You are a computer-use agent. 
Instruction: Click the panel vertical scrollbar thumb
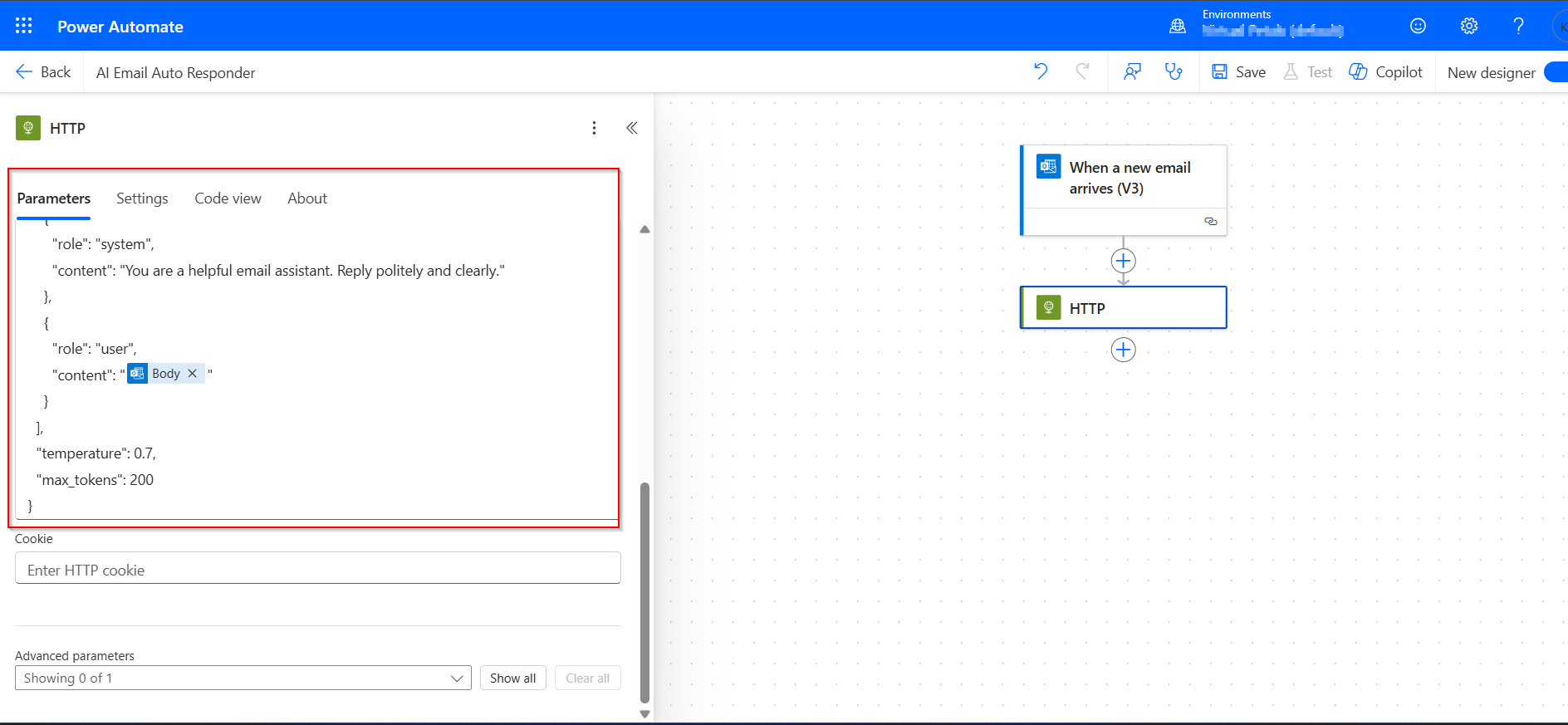644,592
